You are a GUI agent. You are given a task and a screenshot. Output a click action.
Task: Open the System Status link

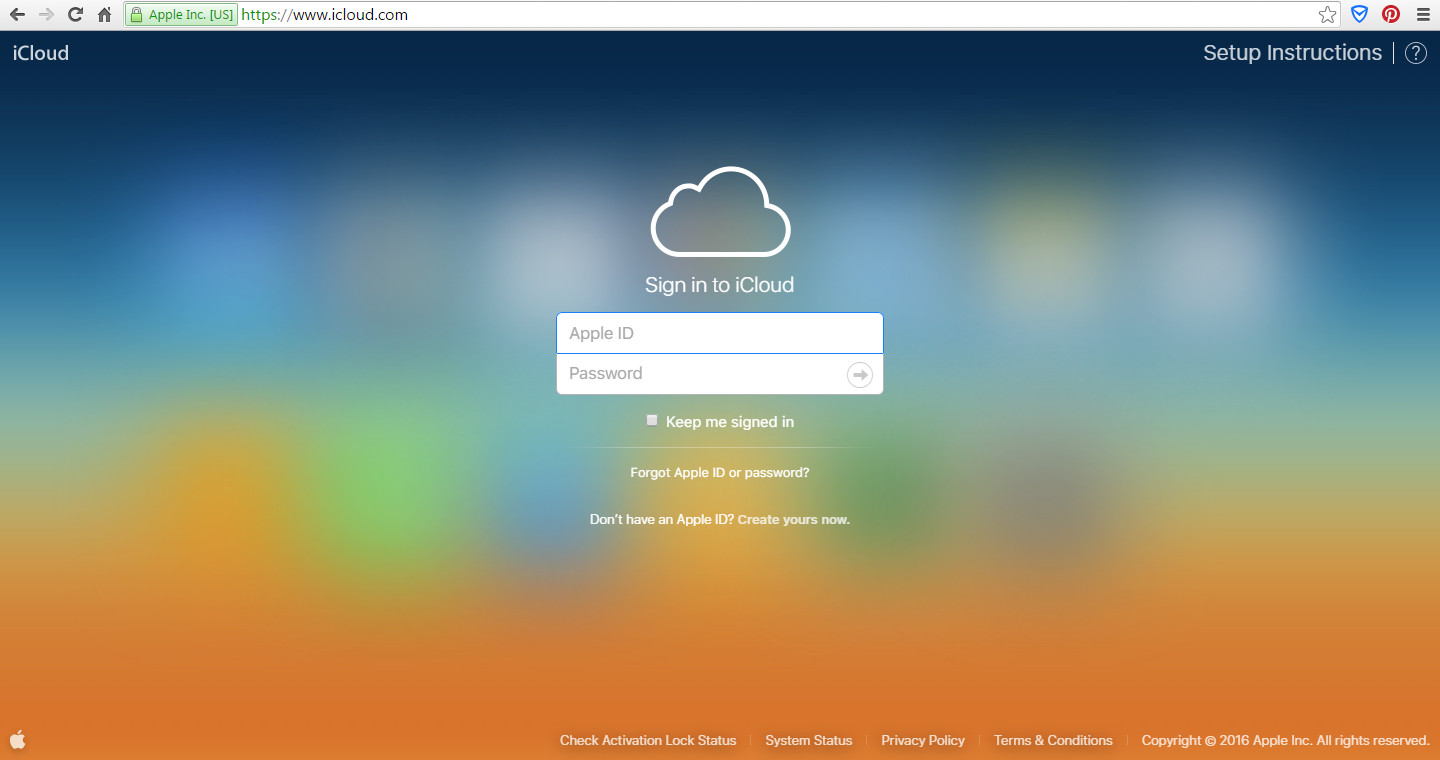809,741
